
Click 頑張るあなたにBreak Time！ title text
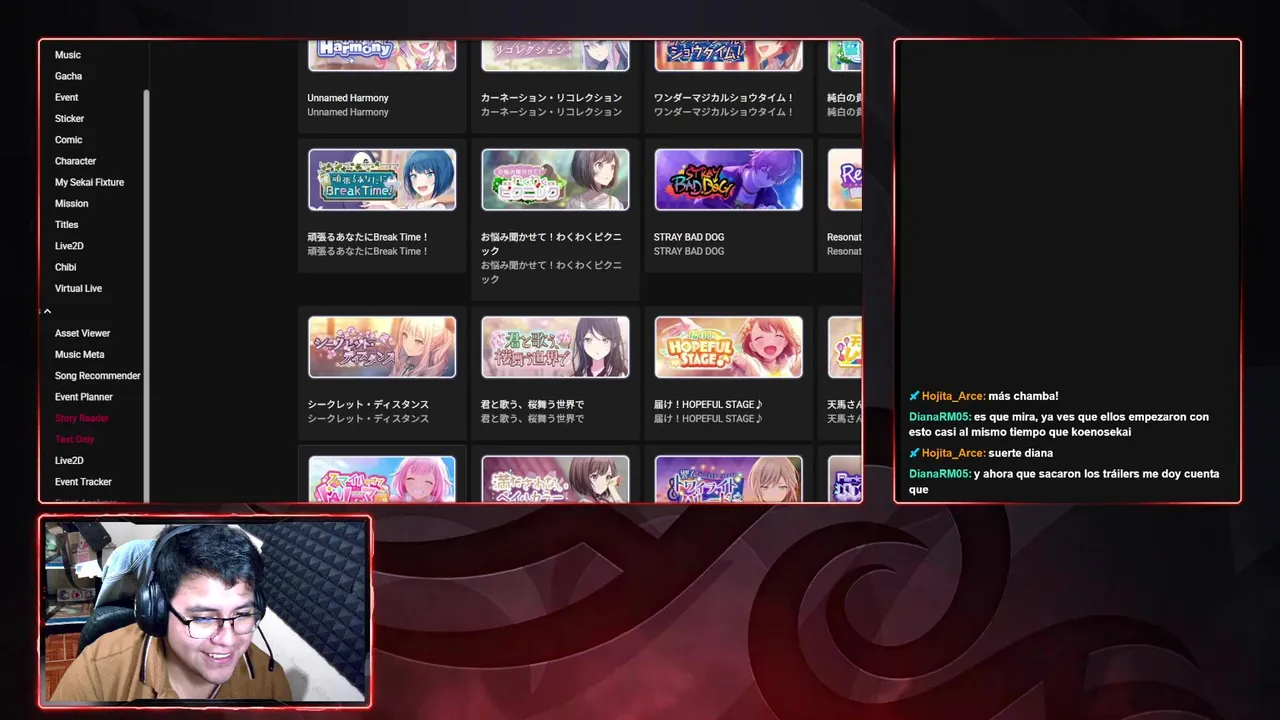pyautogui.click(x=368, y=237)
